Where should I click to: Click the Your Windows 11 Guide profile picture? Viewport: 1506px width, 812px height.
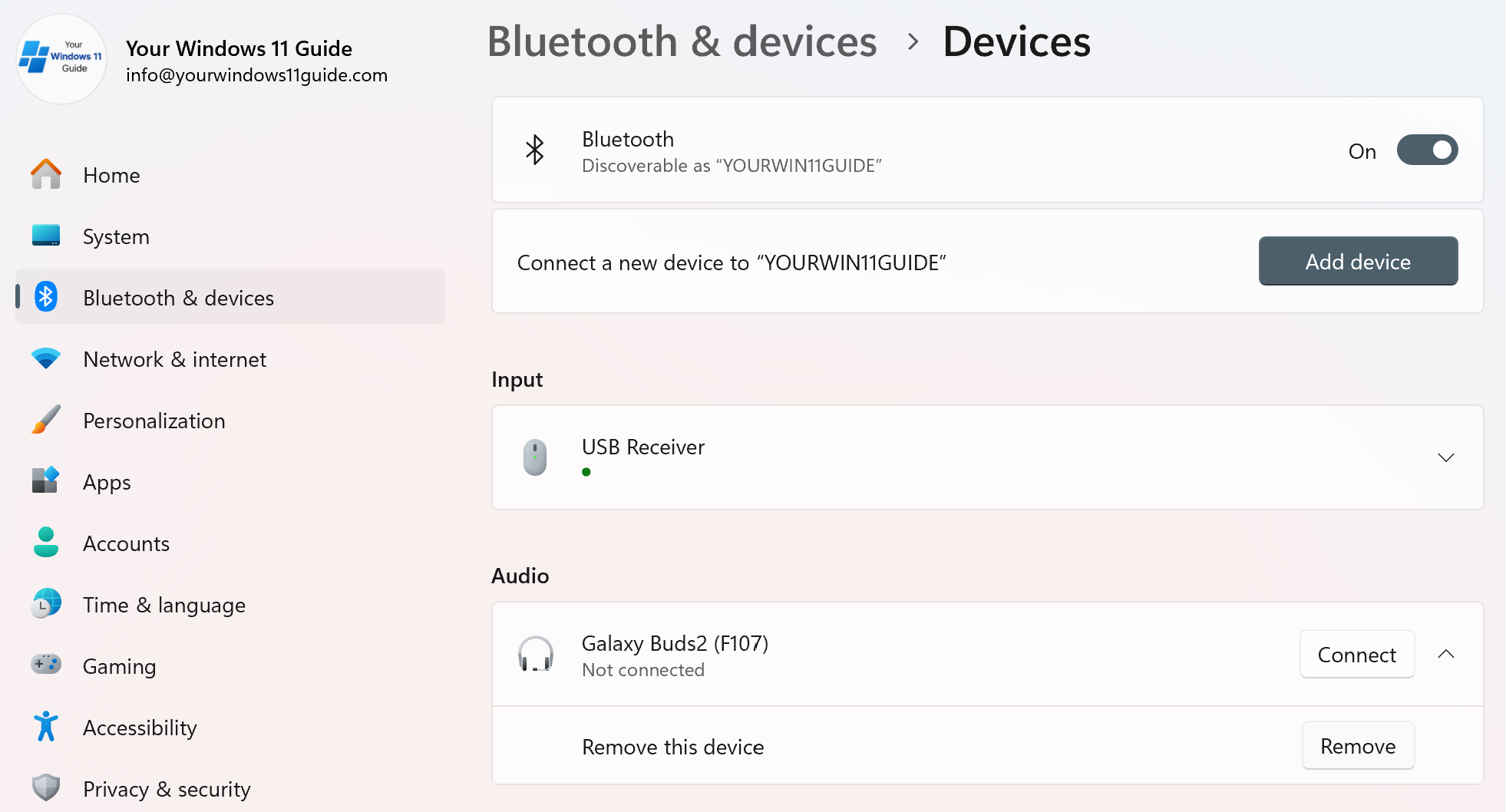click(61, 59)
